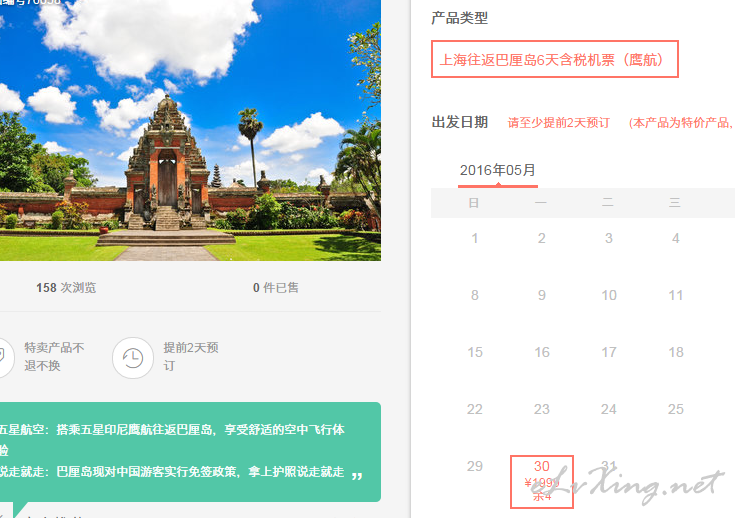Click the green 五星航空 highlight box
This screenshot has width=735, height=518.
point(190,452)
